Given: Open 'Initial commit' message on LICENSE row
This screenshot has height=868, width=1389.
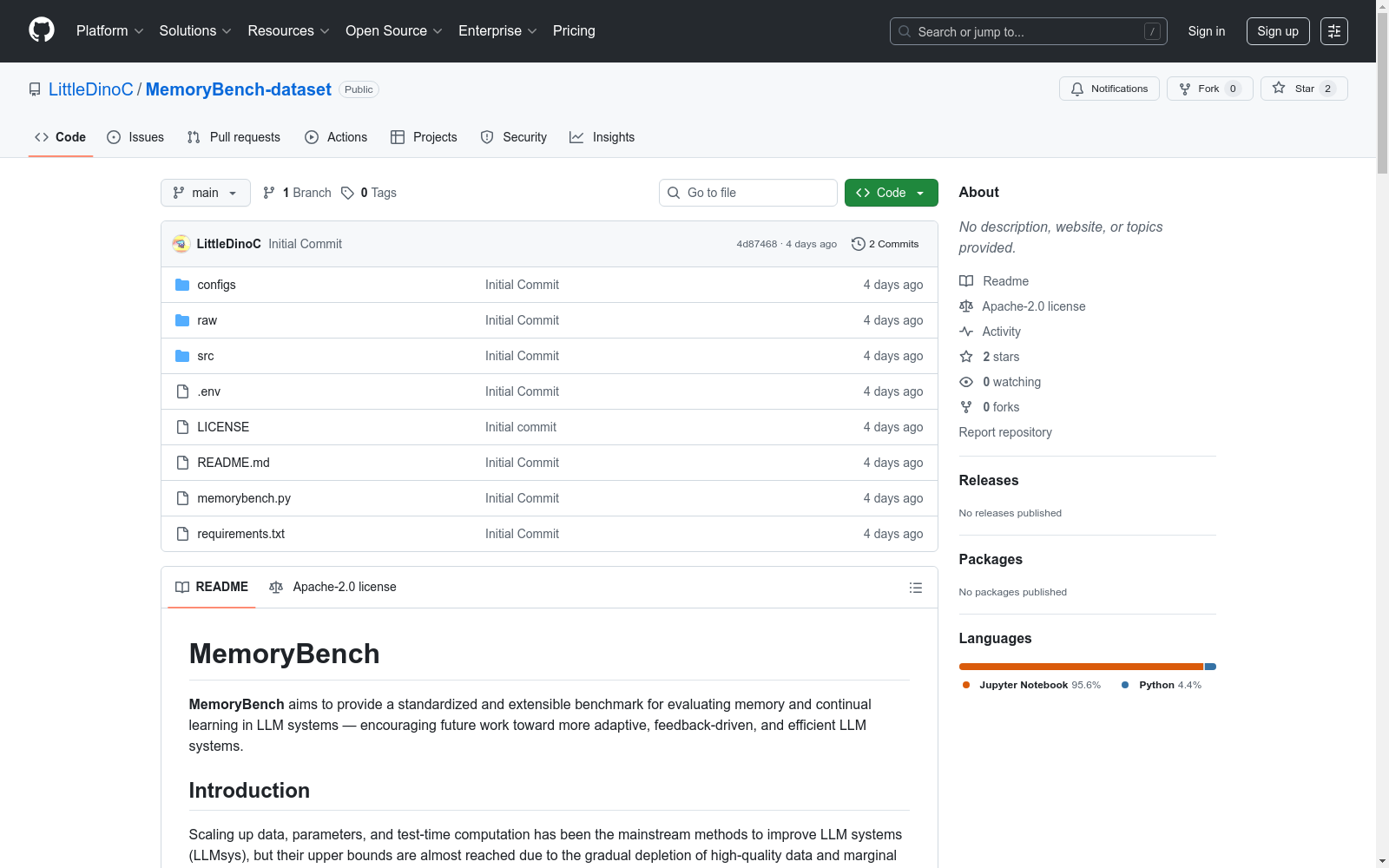Looking at the screenshot, I should tap(521, 427).
